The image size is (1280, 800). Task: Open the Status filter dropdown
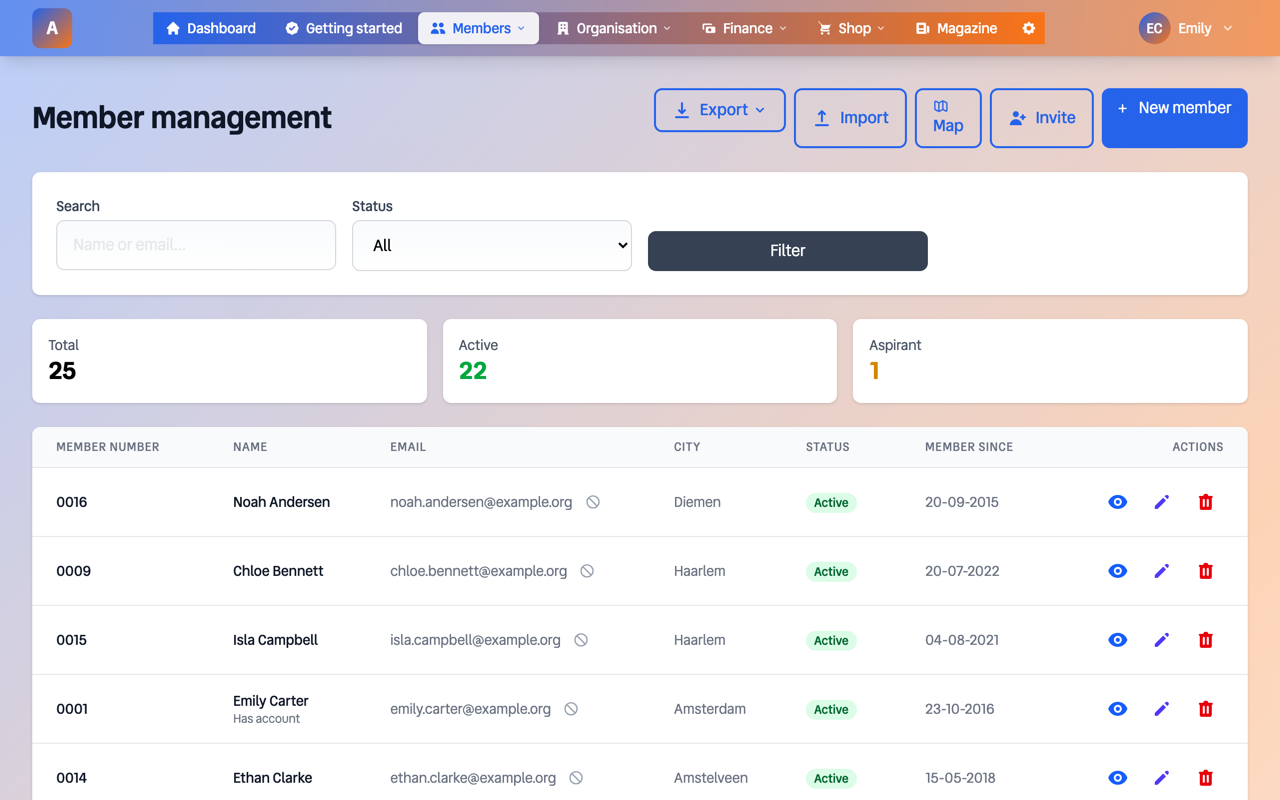click(492, 245)
